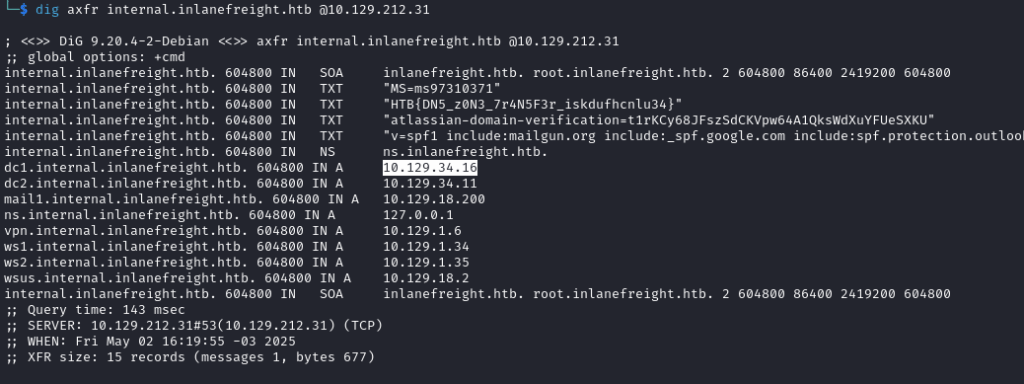
Task: Click ws1 address 10.129.1.34
Action: [x=426, y=247]
